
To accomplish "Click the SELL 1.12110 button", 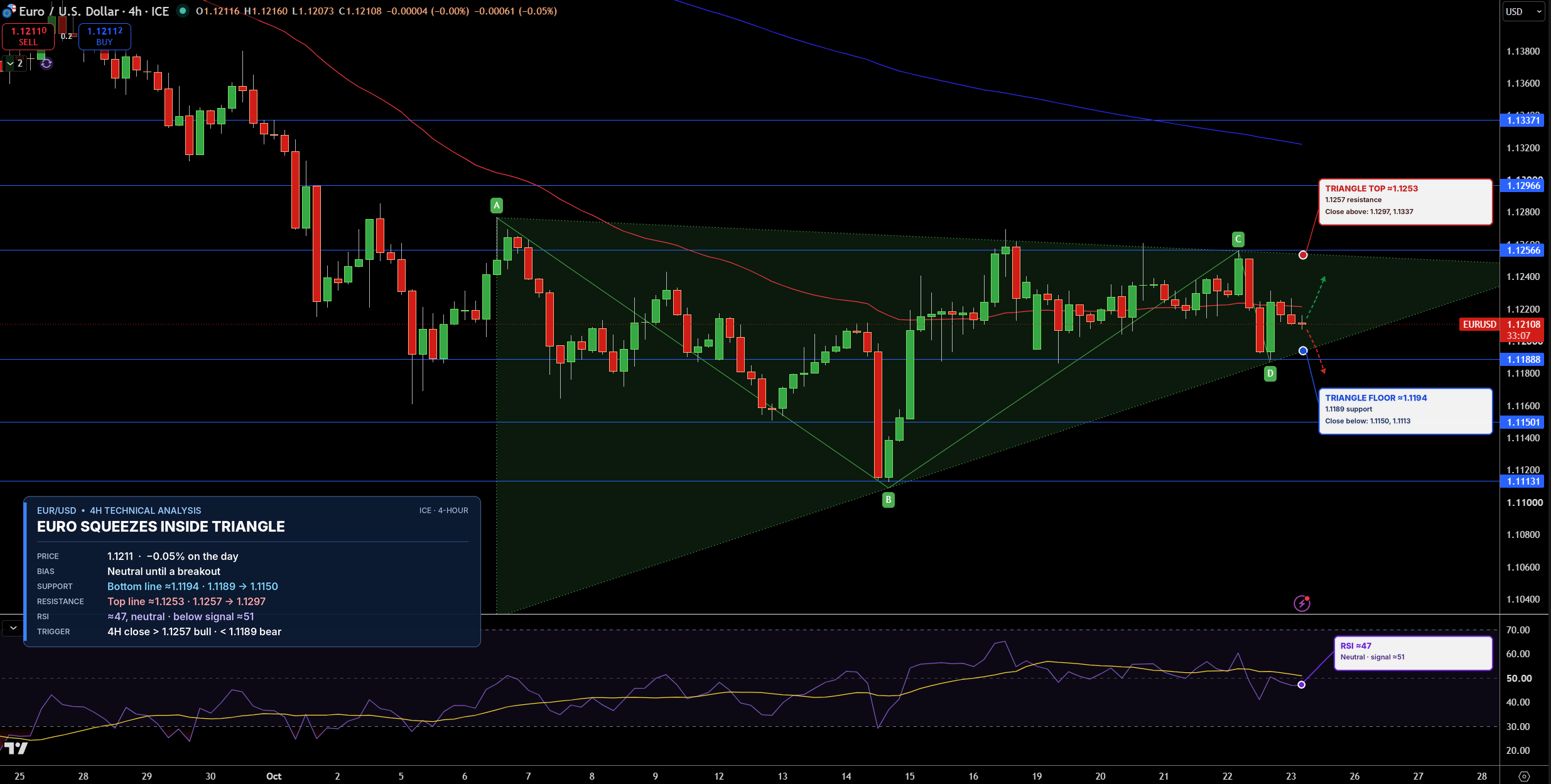I will [28, 36].
